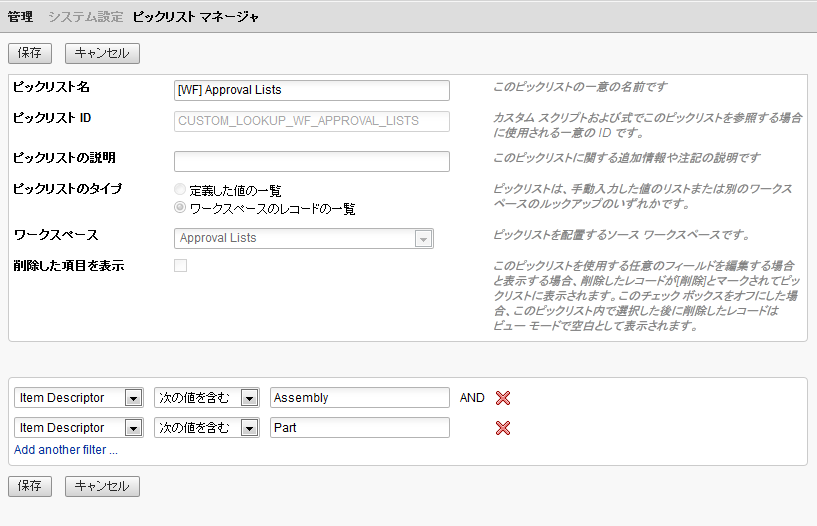Open second filter's 次の値を含む operator dropdown
The height and width of the screenshot is (526, 817).
(249, 428)
